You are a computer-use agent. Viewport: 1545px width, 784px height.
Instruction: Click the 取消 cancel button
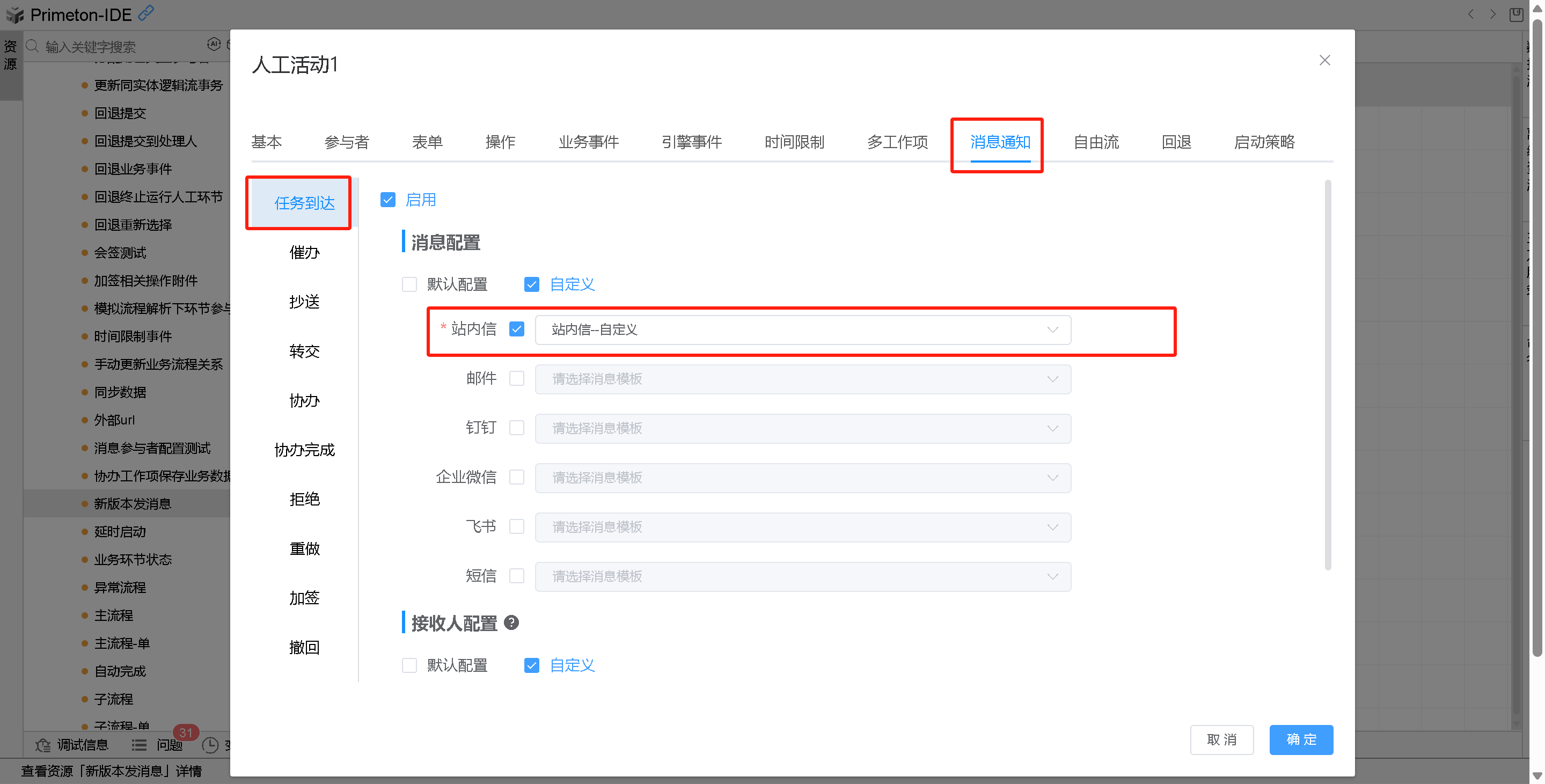point(1222,739)
